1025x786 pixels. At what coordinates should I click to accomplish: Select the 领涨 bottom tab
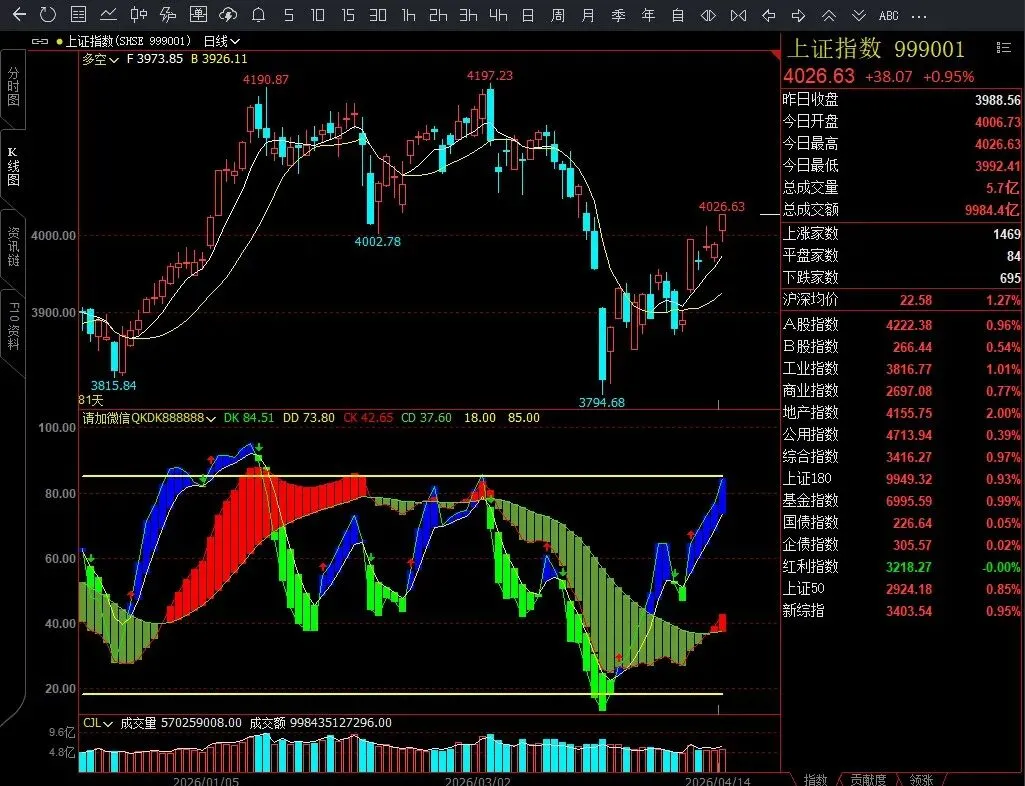tap(921, 779)
